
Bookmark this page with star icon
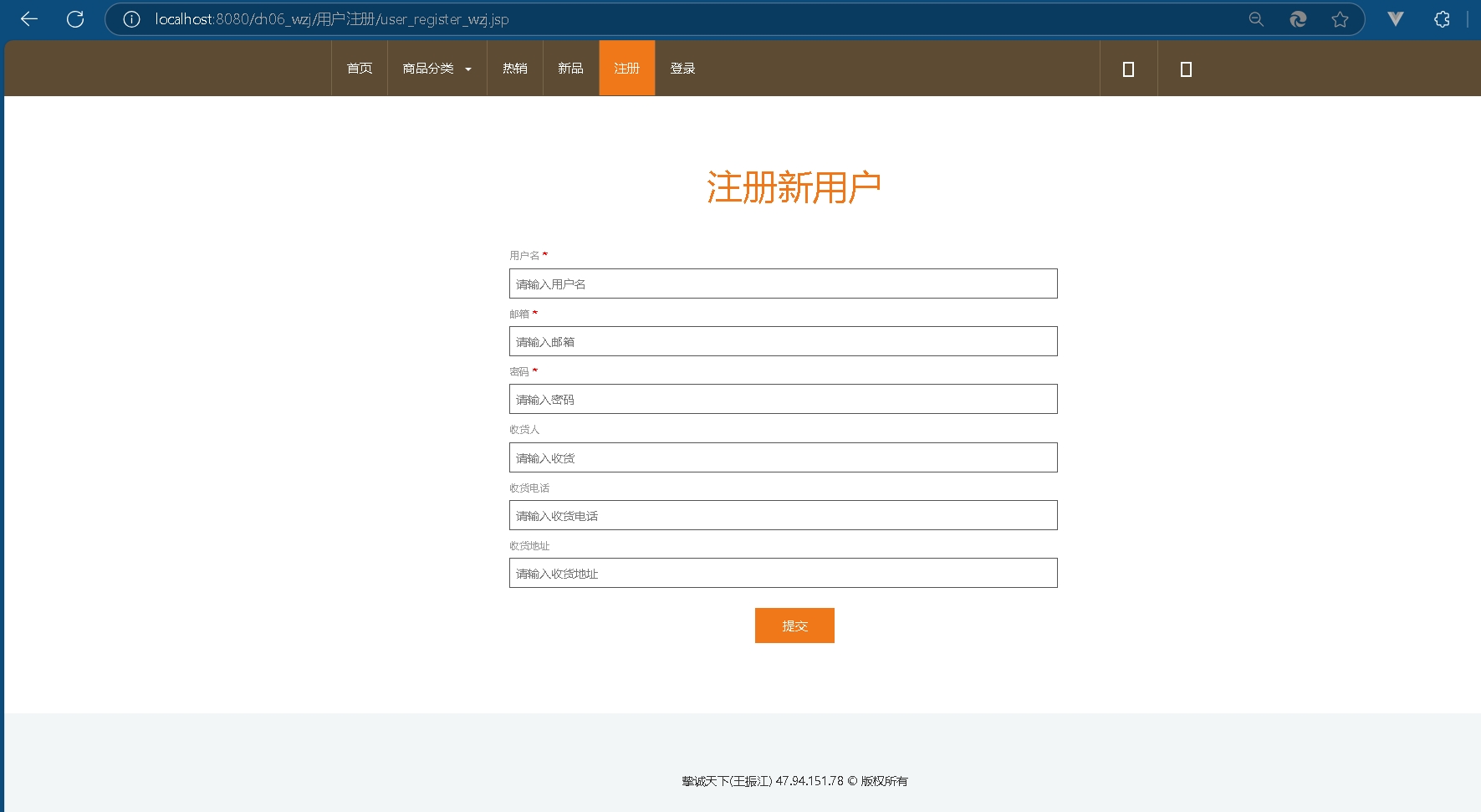pyautogui.click(x=1340, y=19)
